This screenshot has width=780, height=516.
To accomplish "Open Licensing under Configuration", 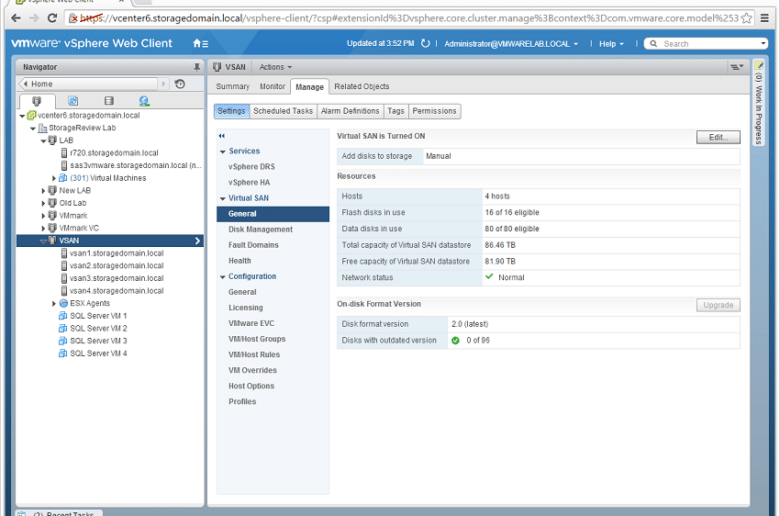I will coord(245,308).
